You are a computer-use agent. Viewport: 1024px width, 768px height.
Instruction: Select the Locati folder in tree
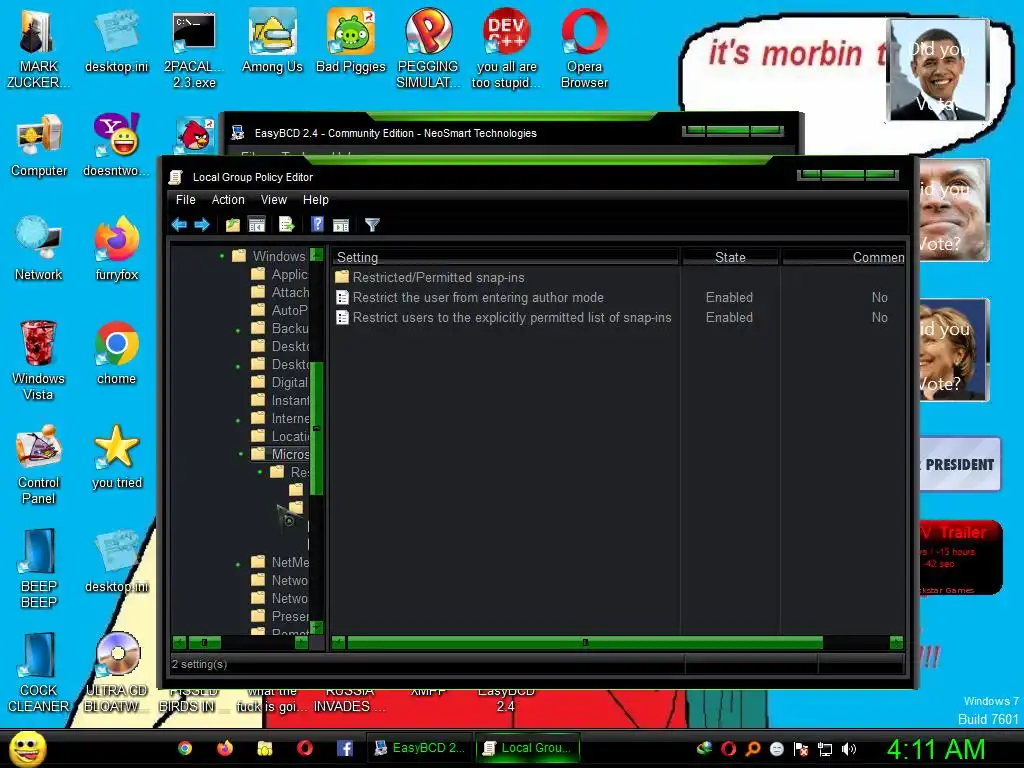coord(280,436)
